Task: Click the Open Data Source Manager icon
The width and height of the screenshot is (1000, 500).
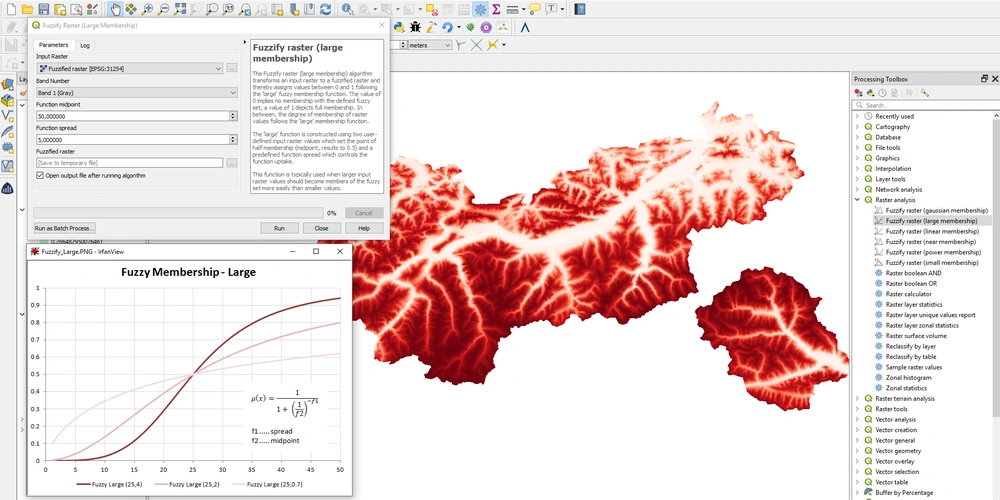Action: 7,84
